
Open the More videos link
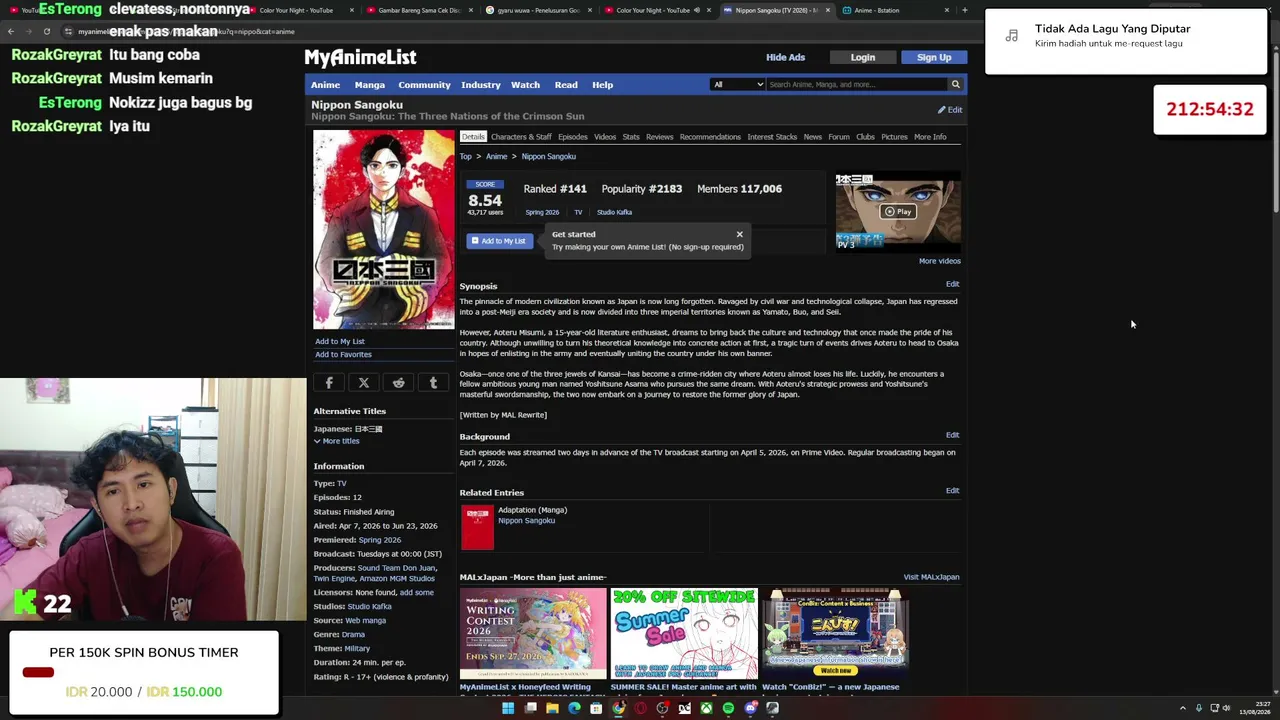[x=940, y=261]
